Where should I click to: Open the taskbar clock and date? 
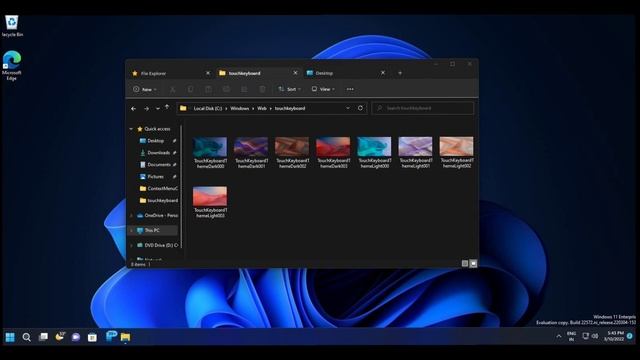tap(615, 336)
